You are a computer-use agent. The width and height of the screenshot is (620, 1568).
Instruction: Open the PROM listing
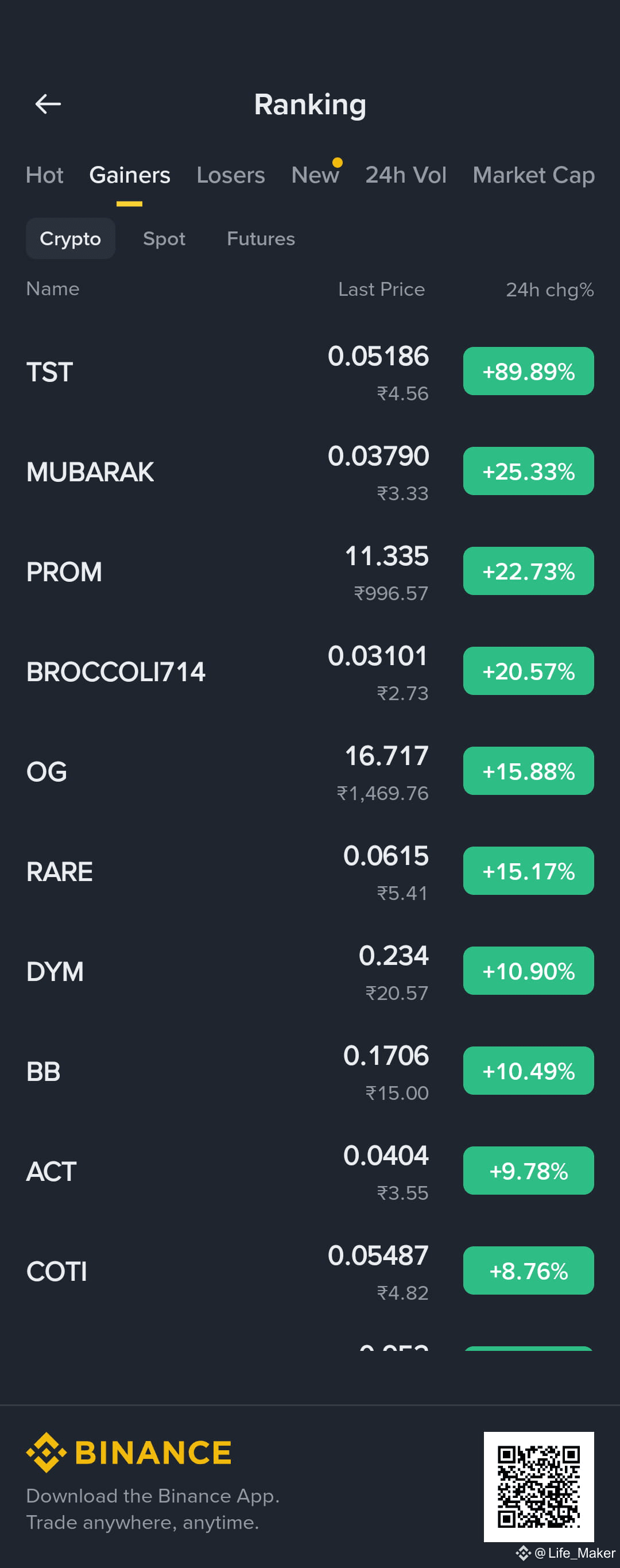311,571
